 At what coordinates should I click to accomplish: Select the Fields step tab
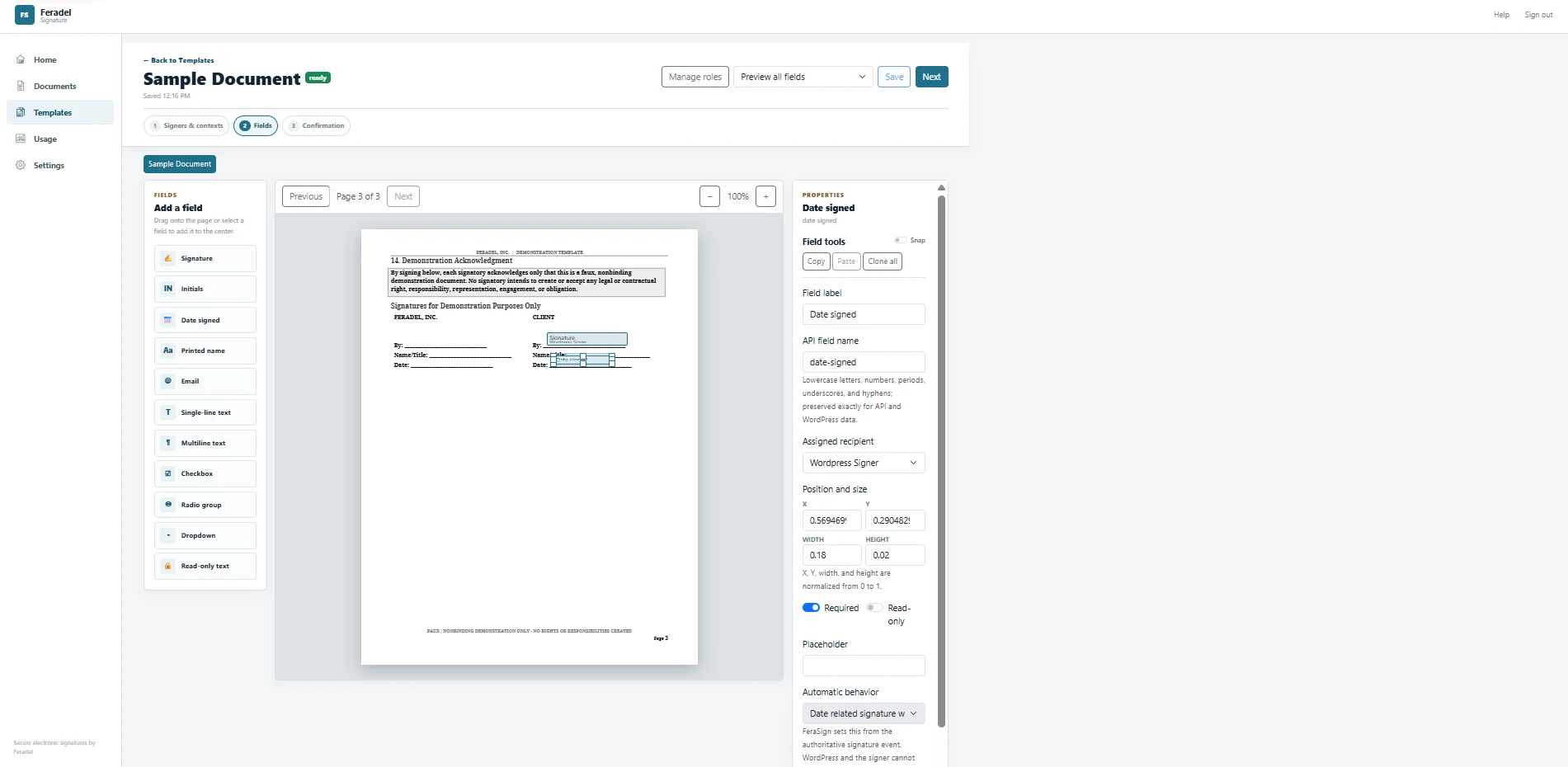(x=256, y=125)
